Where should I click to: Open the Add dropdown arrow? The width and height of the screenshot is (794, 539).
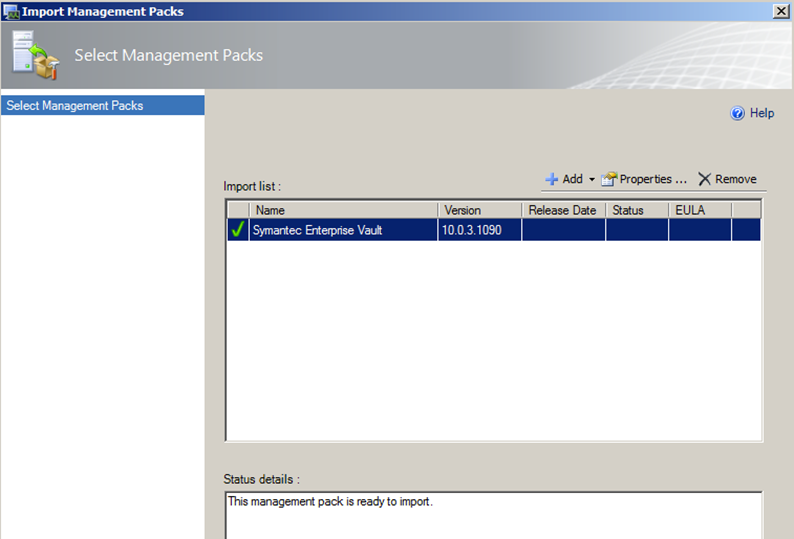click(x=591, y=179)
